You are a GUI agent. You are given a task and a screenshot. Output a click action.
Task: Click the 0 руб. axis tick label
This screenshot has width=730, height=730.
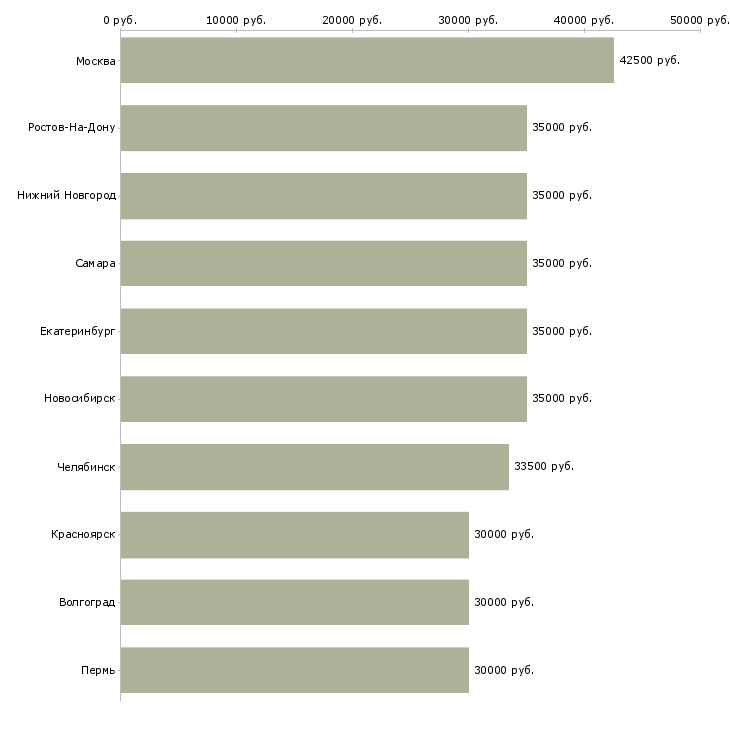tap(120, 20)
